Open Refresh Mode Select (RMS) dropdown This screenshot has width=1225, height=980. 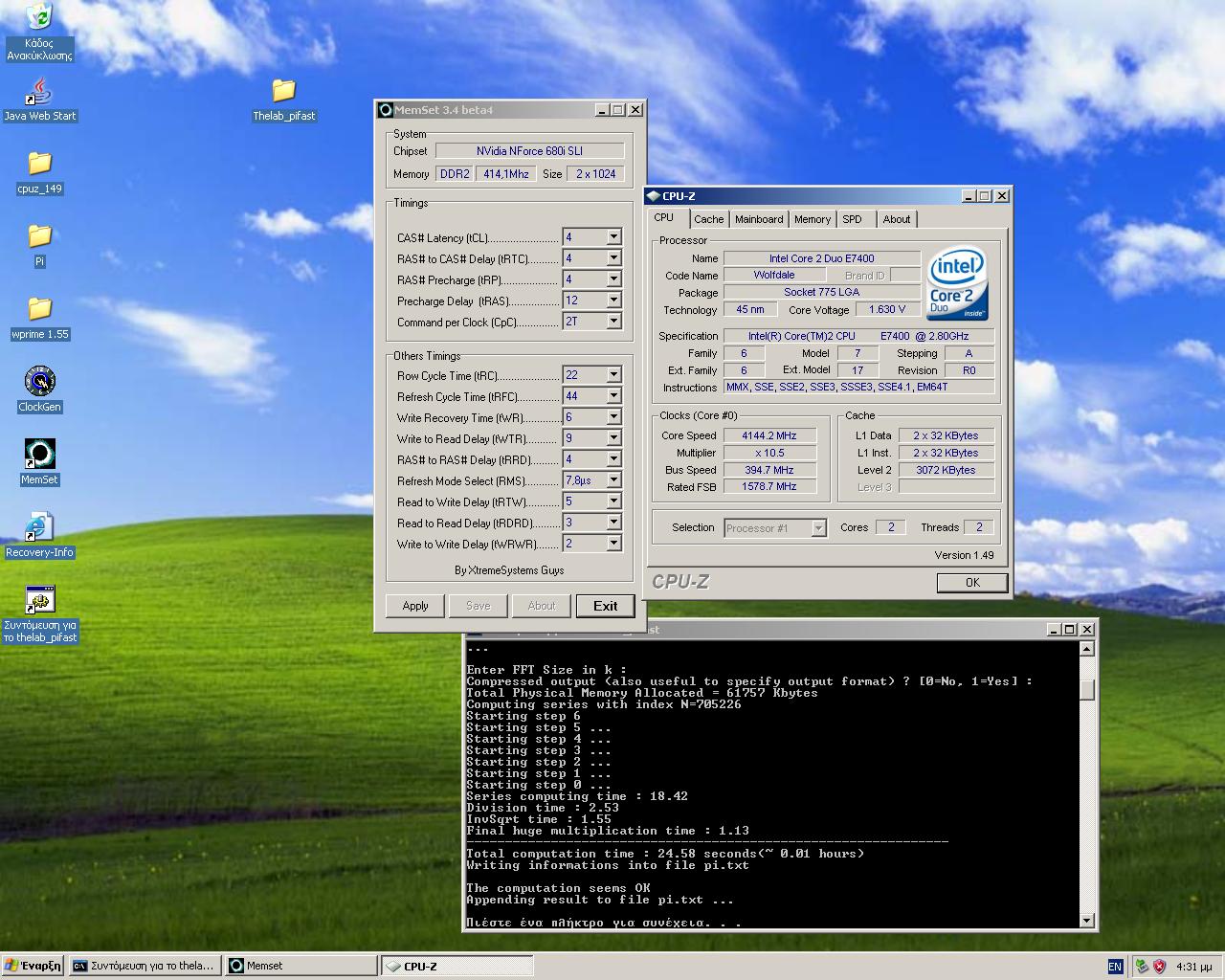point(613,480)
